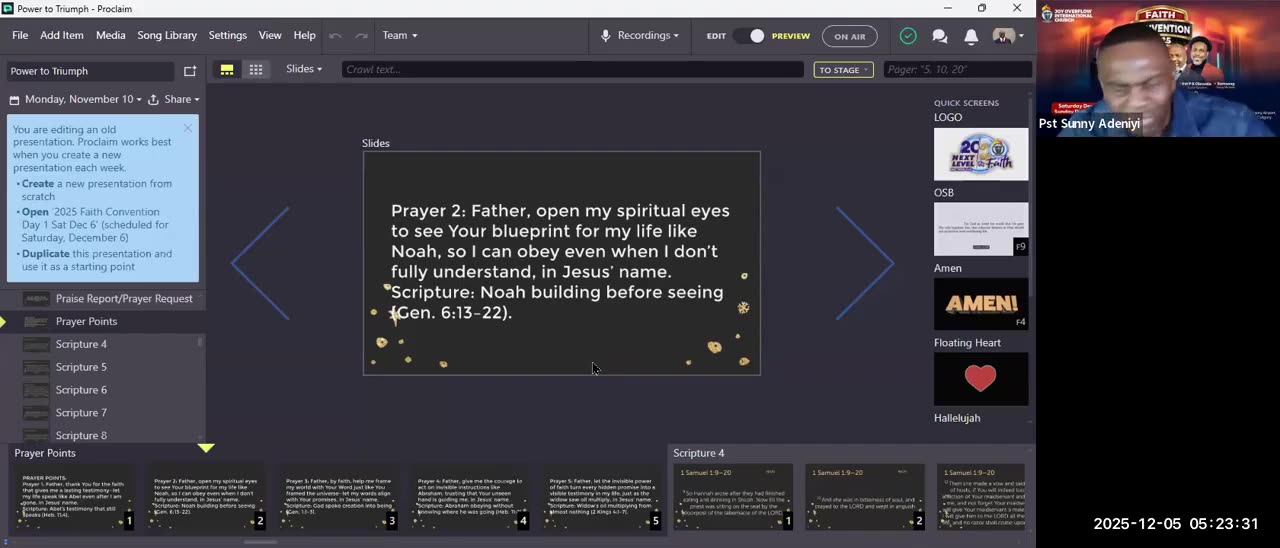This screenshot has height=548, width=1280.
Task: Toggle the Edit/Preview switch
Action: [x=749, y=36]
